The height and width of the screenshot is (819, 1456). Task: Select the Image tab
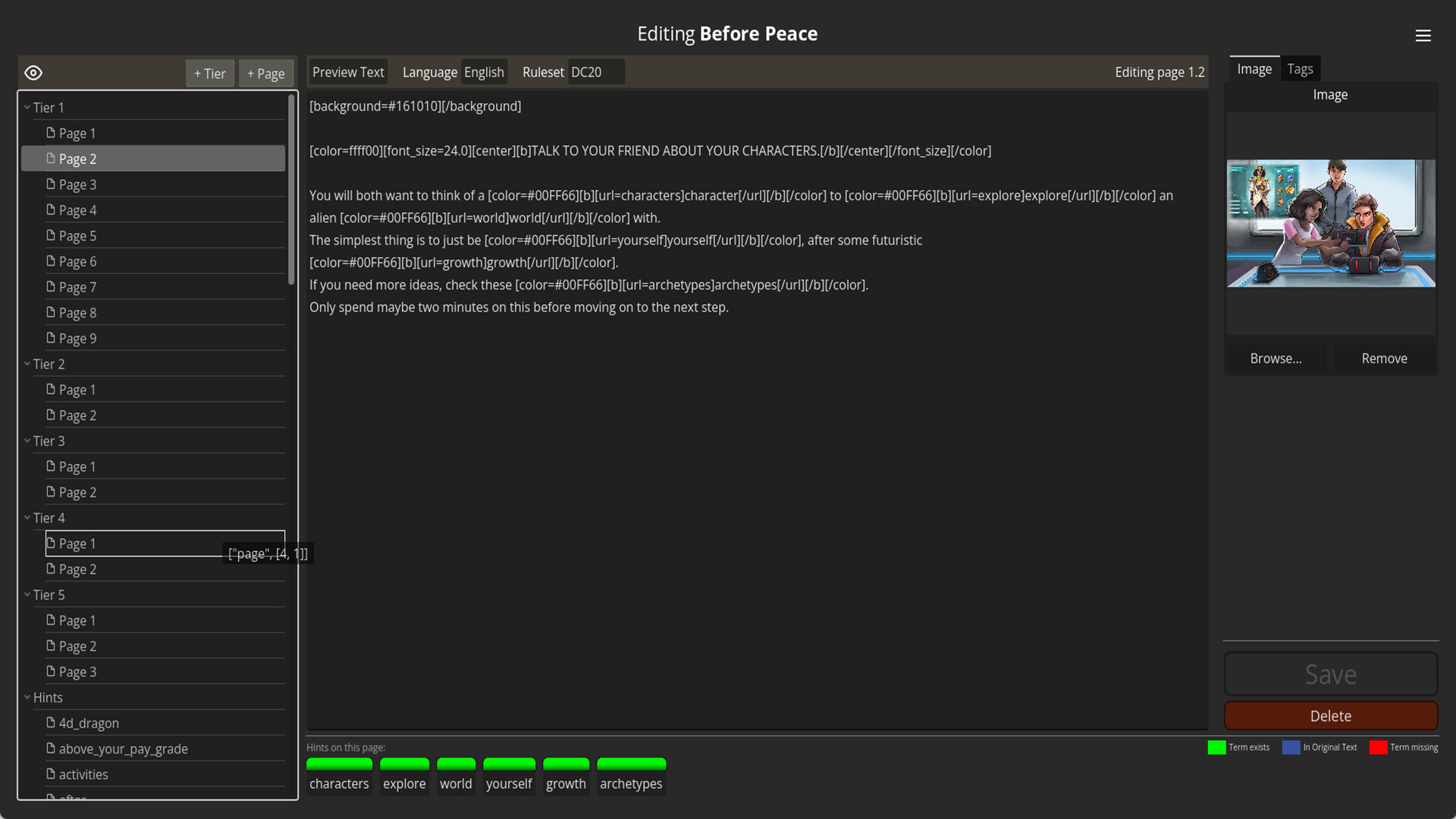(1254, 68)
